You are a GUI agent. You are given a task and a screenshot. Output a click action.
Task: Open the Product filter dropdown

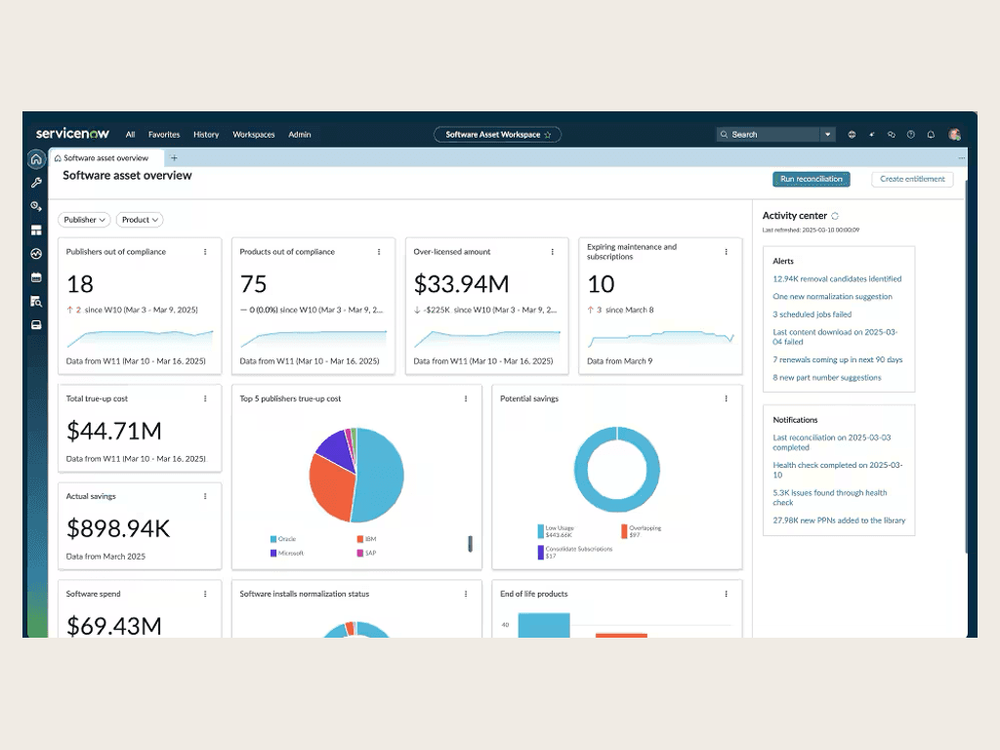click(139, 219)
